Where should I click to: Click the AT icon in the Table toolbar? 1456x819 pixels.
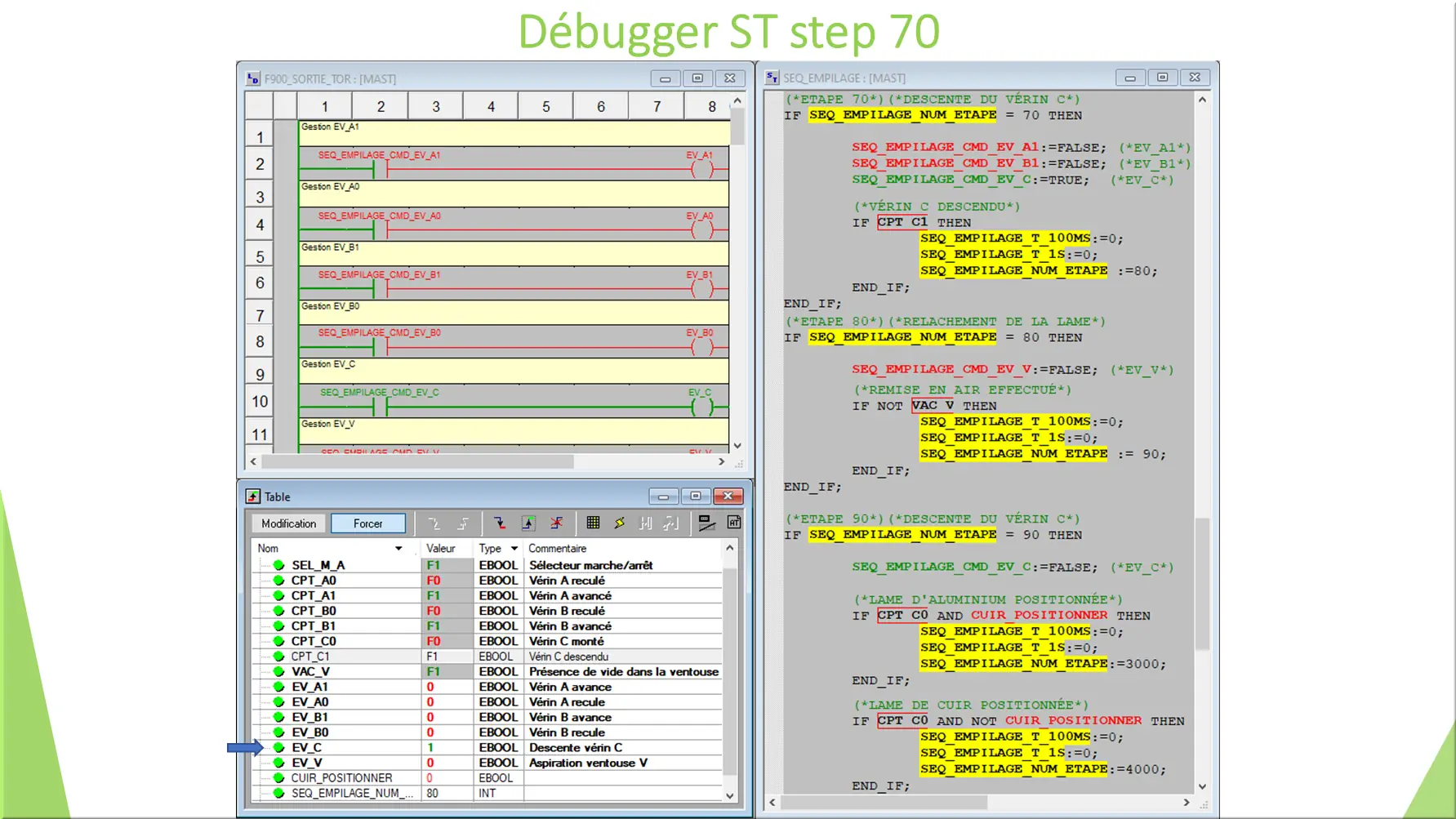click(x=732, y=523)
